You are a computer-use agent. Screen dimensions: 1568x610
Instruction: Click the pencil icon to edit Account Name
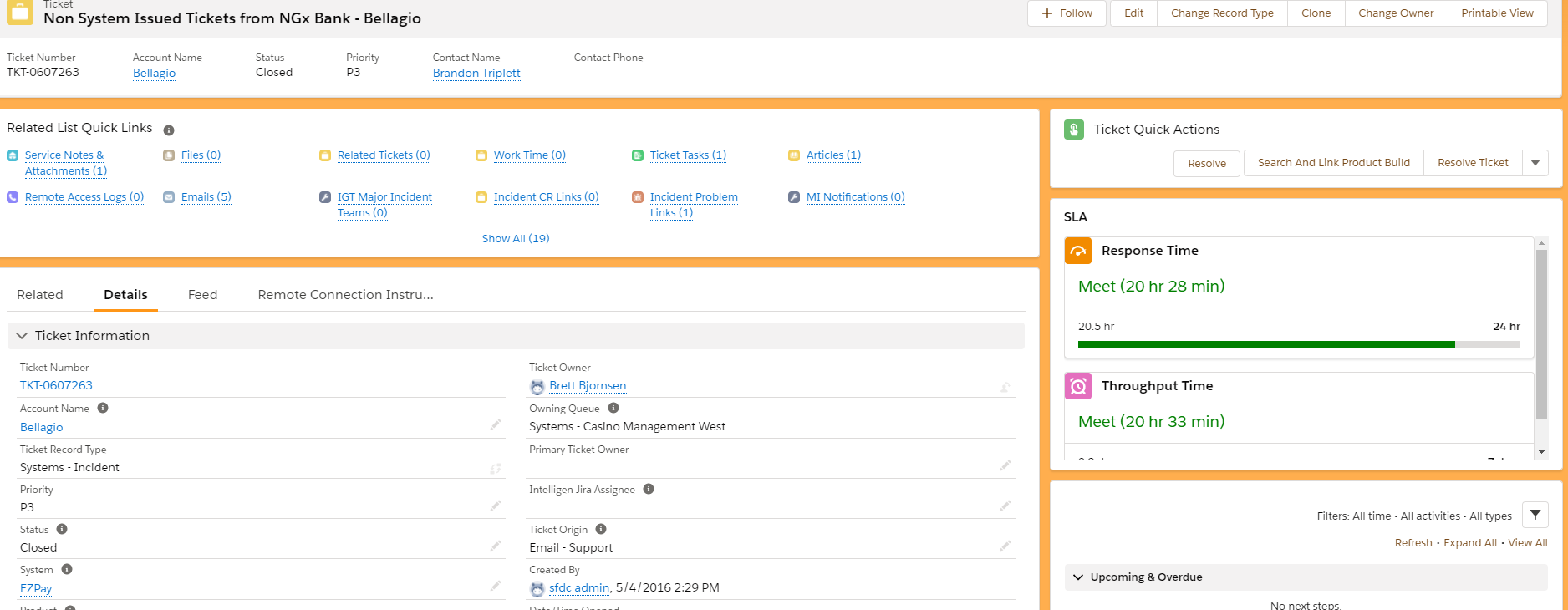pos(496,425)
